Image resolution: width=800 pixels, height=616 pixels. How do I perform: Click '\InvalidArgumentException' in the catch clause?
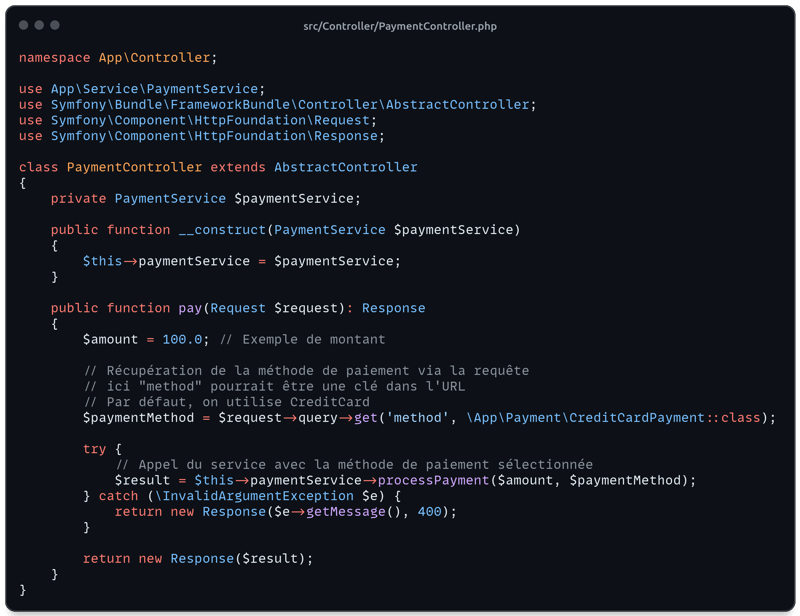[254, 496]
